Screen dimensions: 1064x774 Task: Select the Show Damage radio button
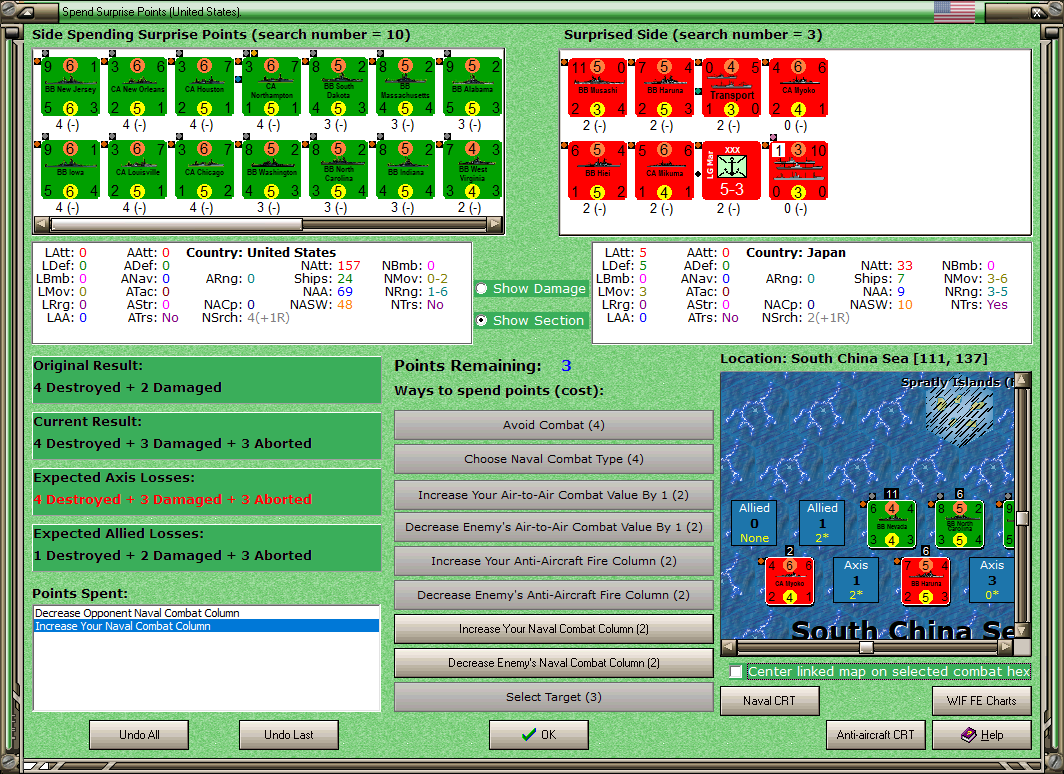482,288
